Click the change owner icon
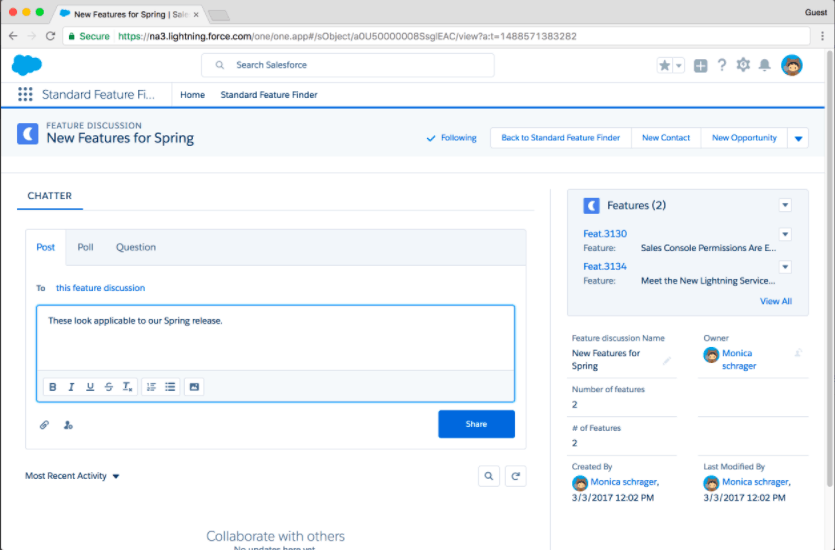 point(798,353)
